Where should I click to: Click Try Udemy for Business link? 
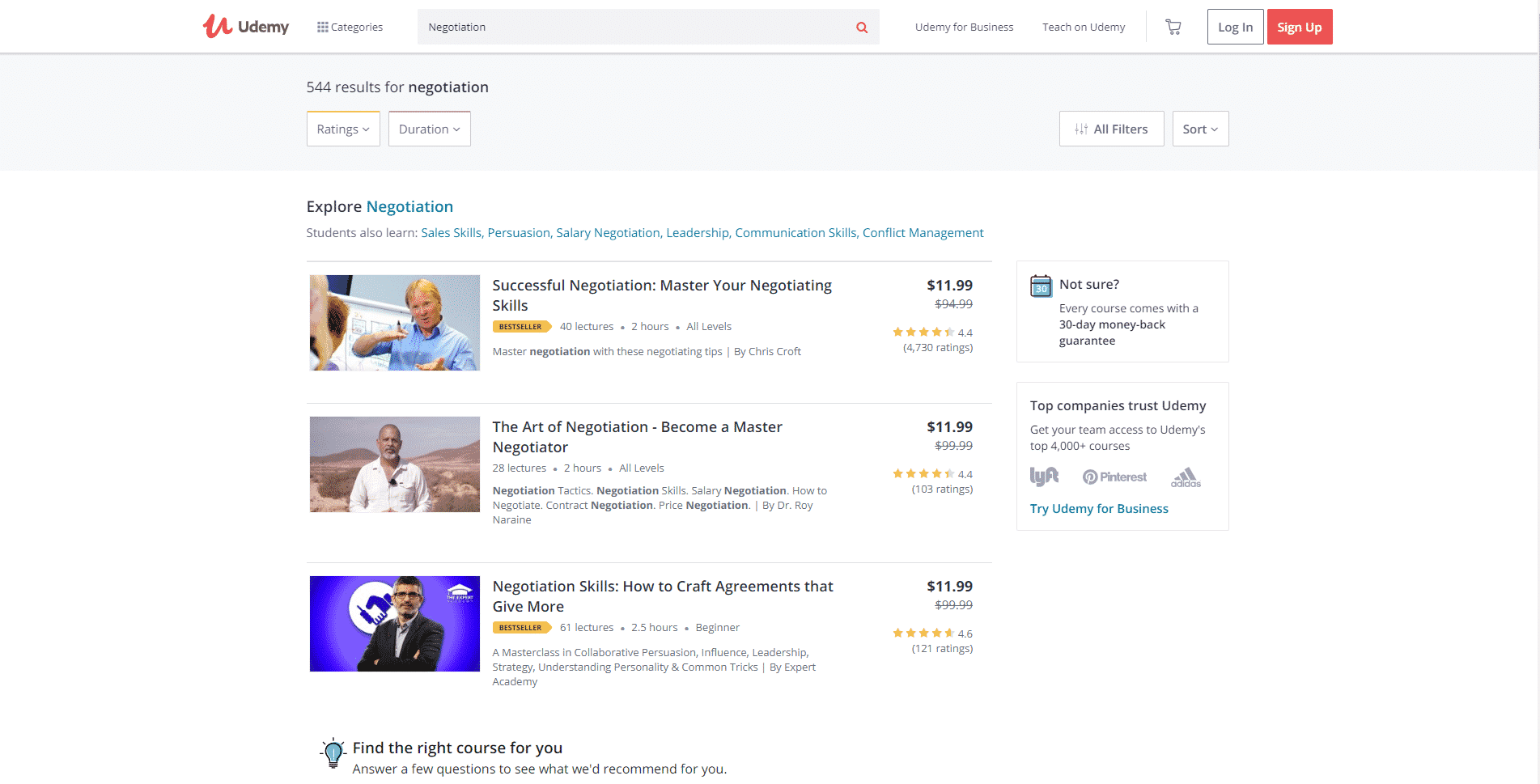tap(1099, 508)
